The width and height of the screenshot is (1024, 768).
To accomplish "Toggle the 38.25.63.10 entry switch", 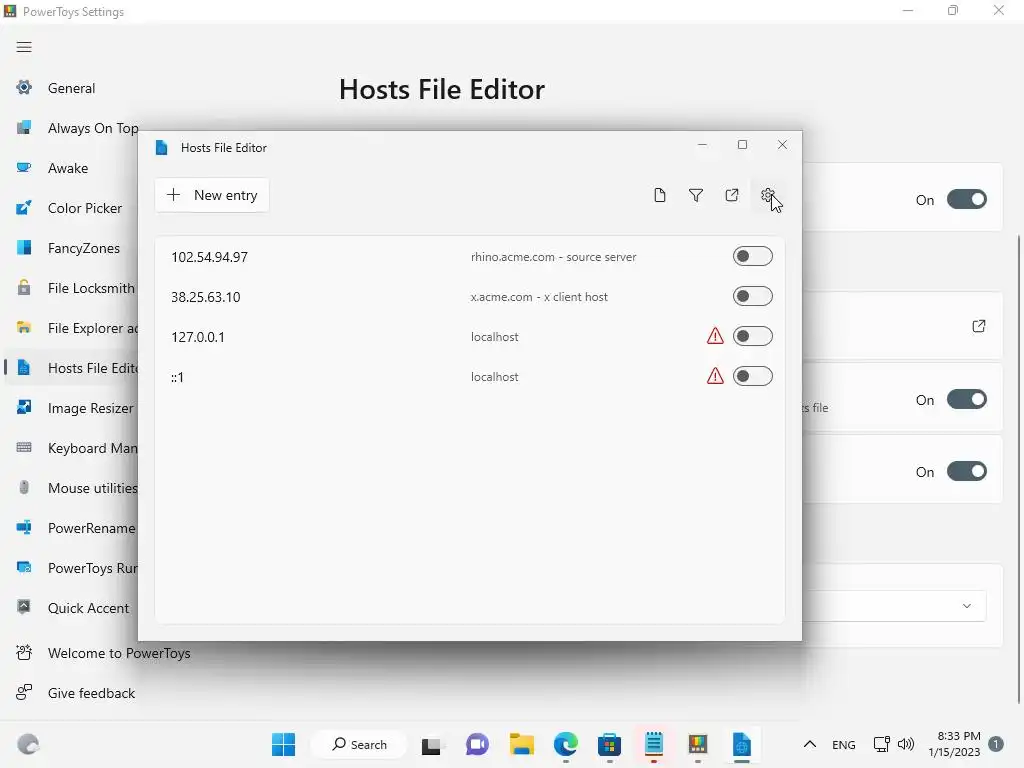I will (752, 296).
